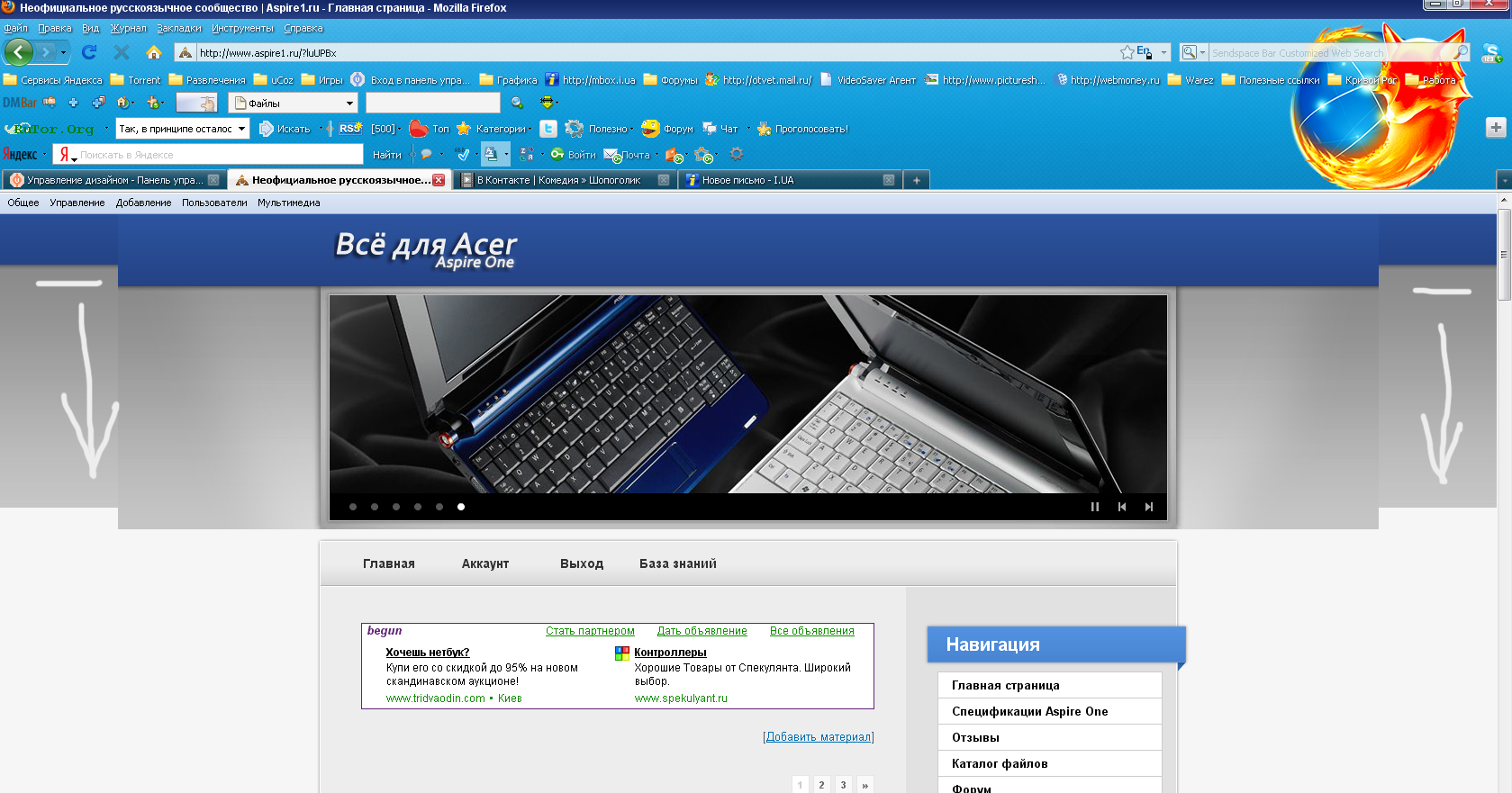Reload the page with the refresh icon
Image resolution: width=1512 pixels, height=793 pixels.
coord(88,52)
